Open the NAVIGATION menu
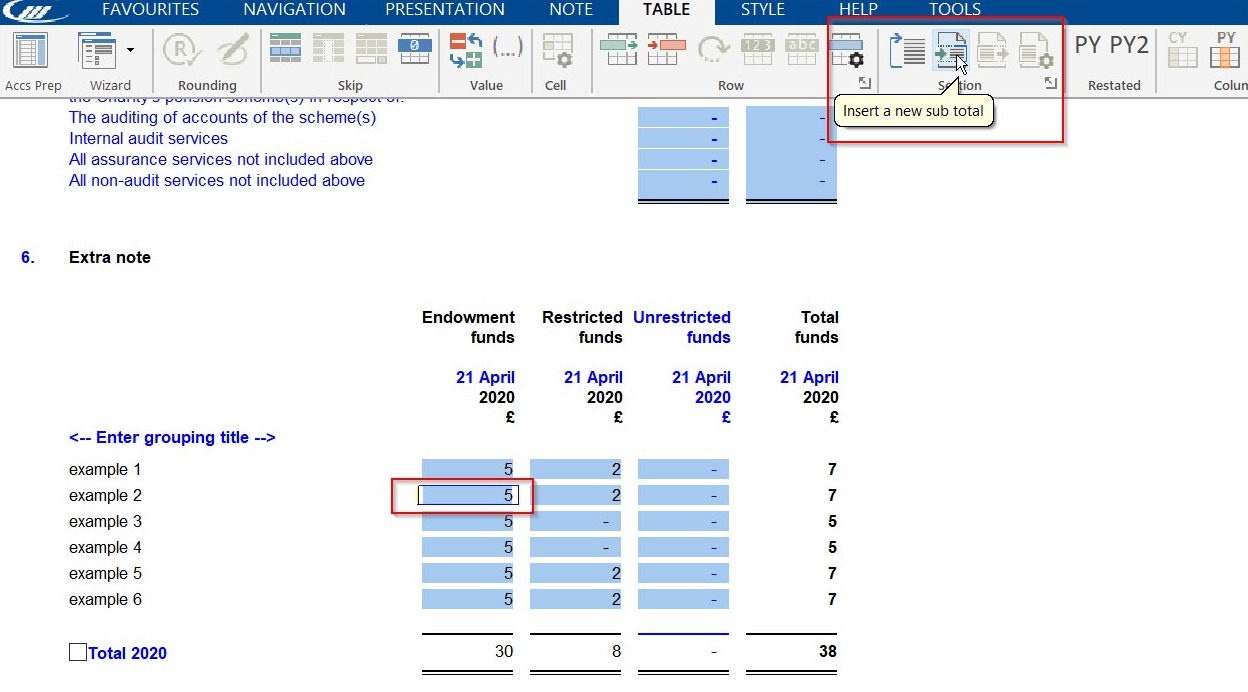The height and width of the screenshot is (692, 1248). point(293,10)
